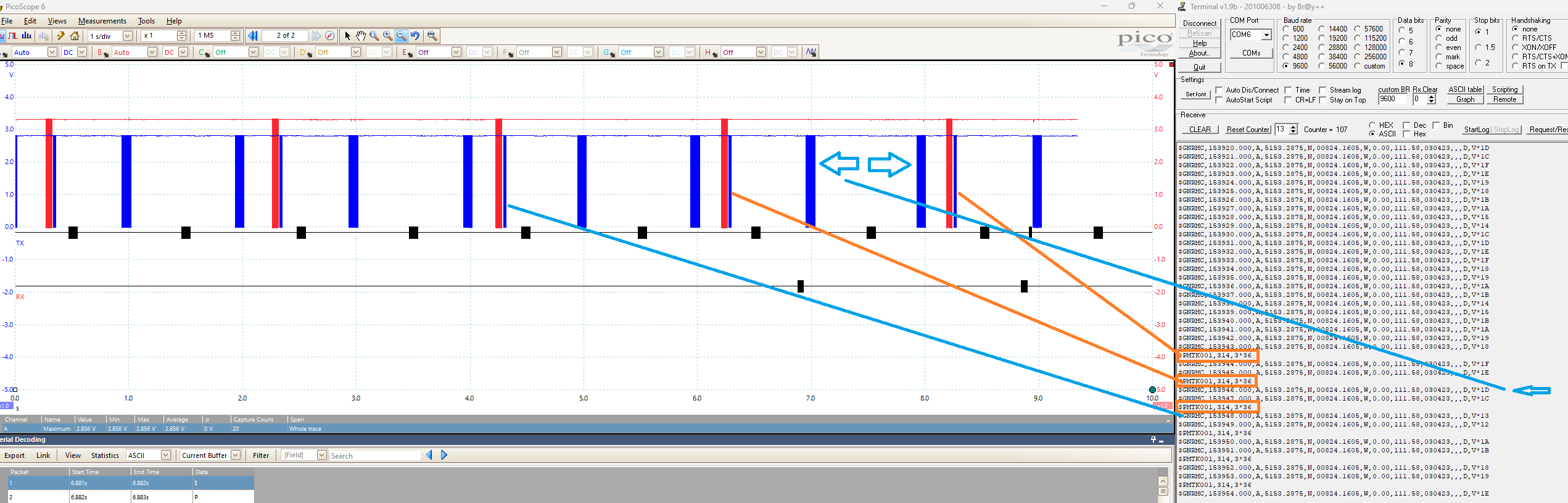Select window zoom magnifier tool
The width and height of the screenshot is (1568, 503).
374,36
